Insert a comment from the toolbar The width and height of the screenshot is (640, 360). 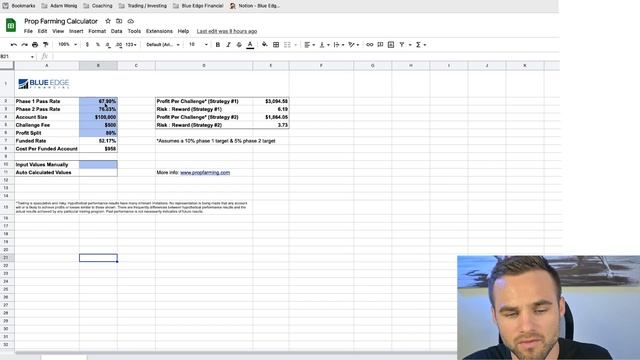pyautogui.click(x=380, y=44)
